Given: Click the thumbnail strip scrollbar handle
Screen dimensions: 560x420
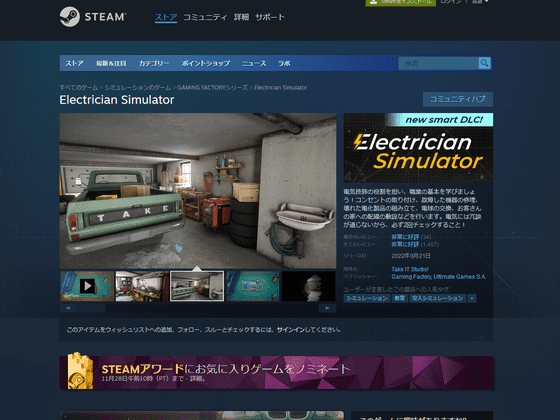Looking at the screenshot, I should 91,308.
